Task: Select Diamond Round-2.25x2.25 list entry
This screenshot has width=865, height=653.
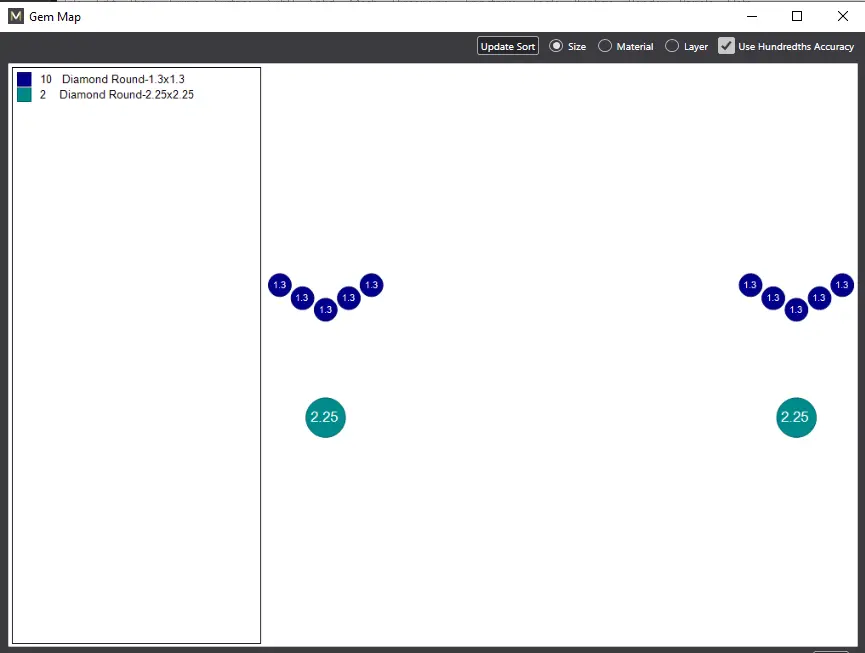Action: (x=125, y=95)
